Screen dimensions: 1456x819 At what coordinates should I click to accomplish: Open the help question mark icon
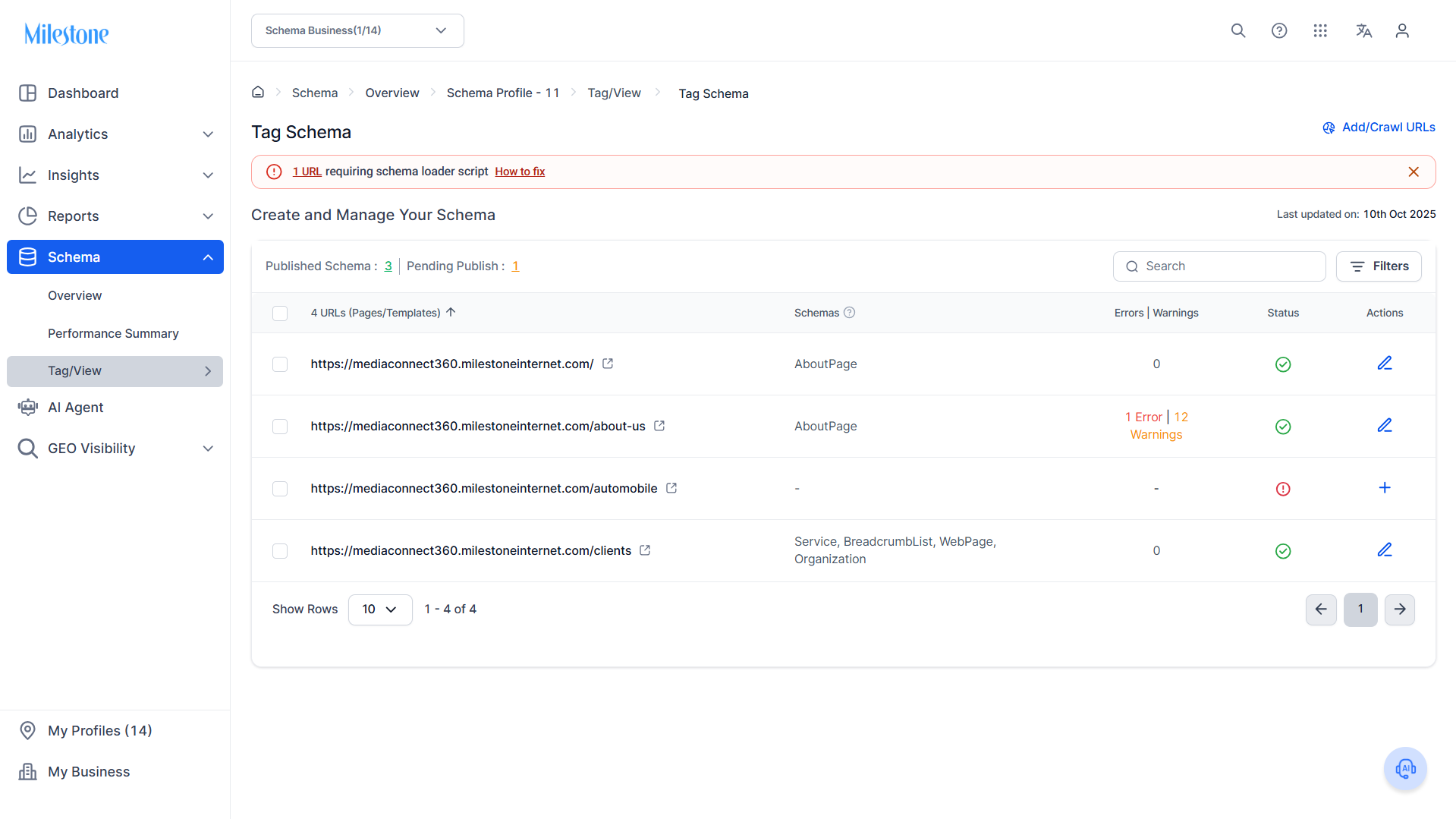coord(1279,30)
